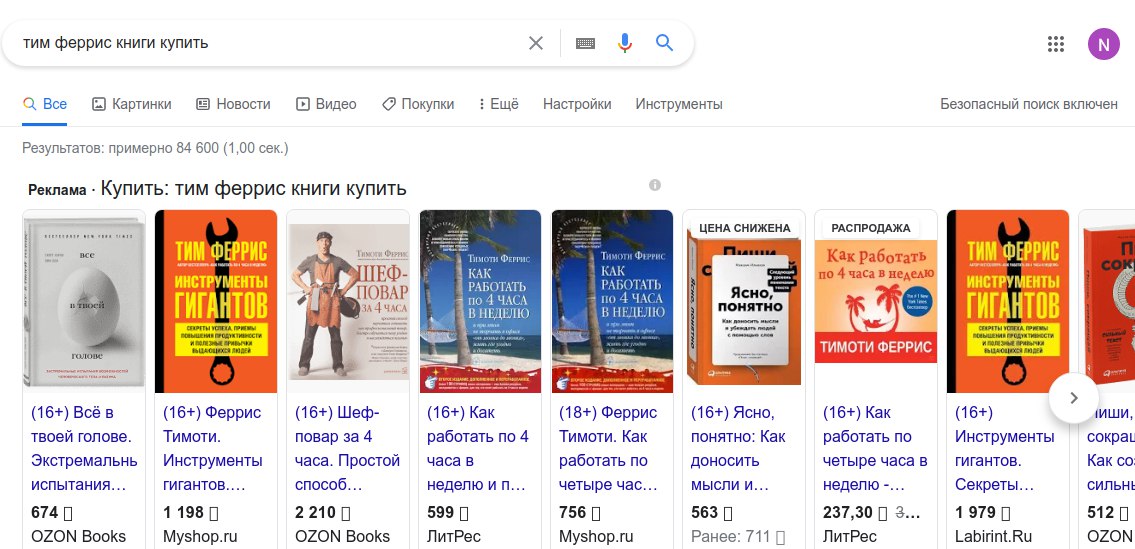
Task: Open Myshop.ru 756 Как работать cover image
Action: [x=612, y=301]
